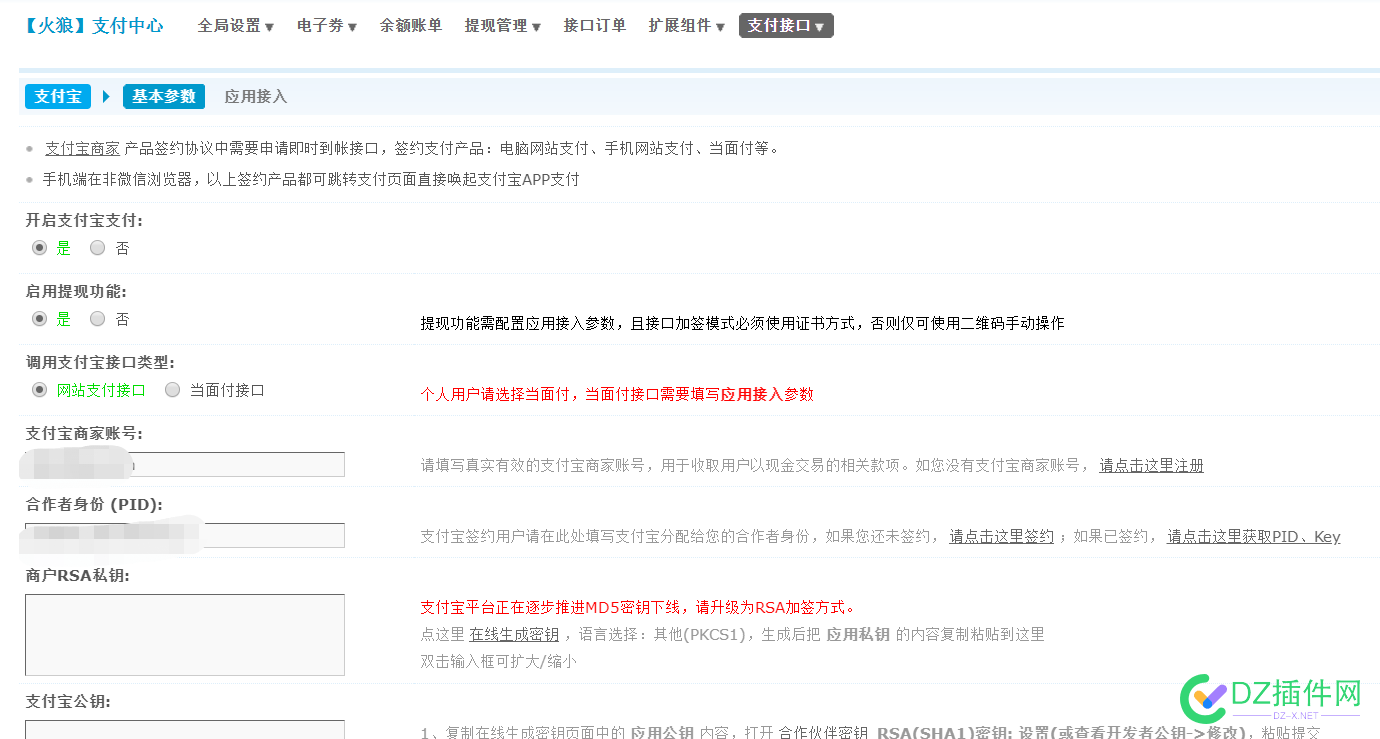Switch to the 基本参数 tab
This screenshot has width=1380, height=739.
point(164,96)
